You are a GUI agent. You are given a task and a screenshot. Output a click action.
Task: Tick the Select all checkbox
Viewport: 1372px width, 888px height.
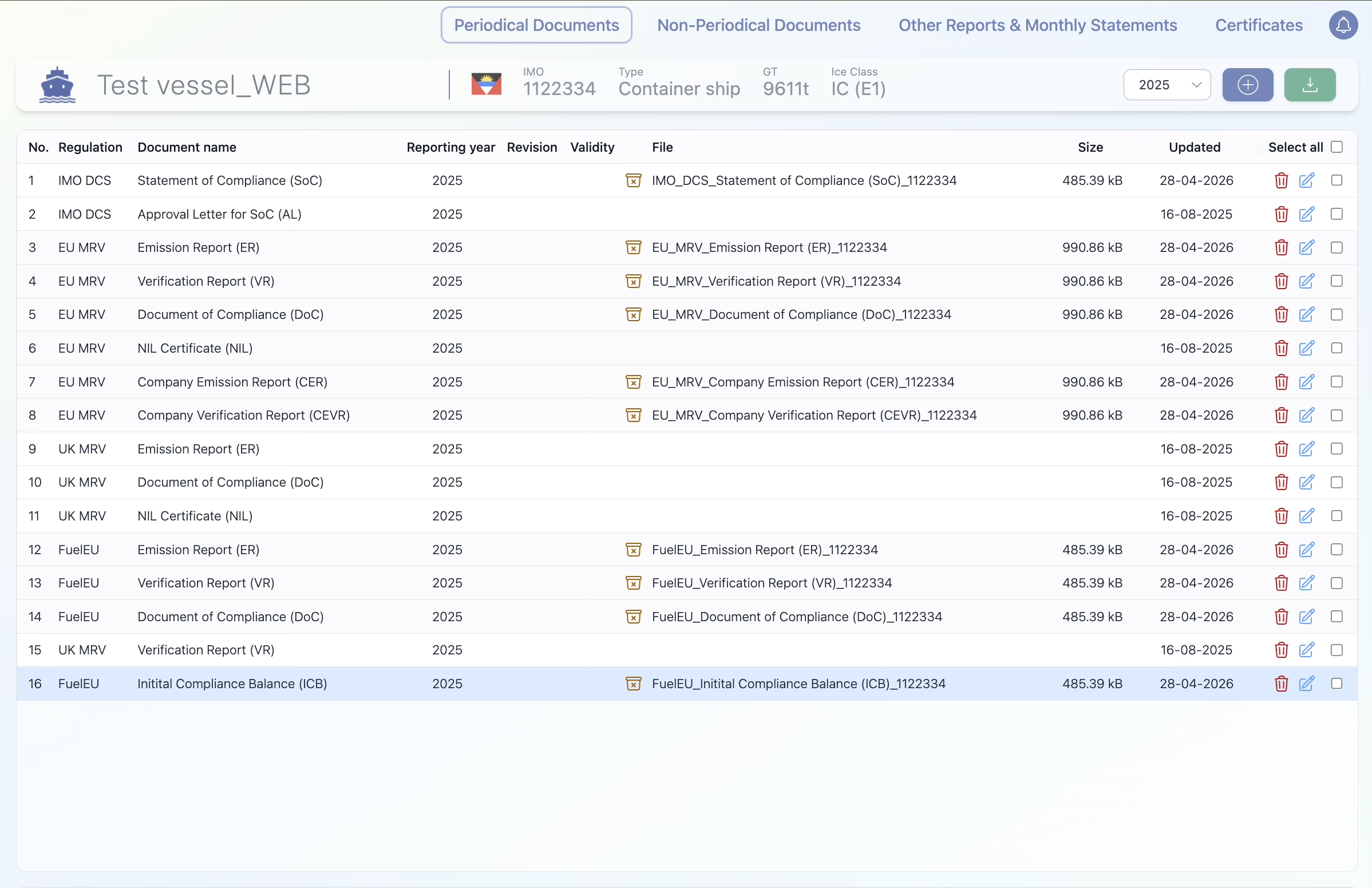[x=1337, y=147]
